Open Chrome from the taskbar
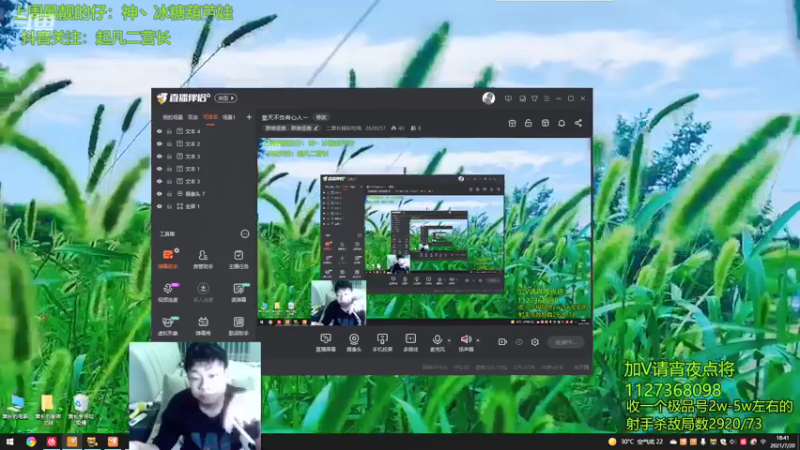The image size is (800, 450). [x=31, y=442]
